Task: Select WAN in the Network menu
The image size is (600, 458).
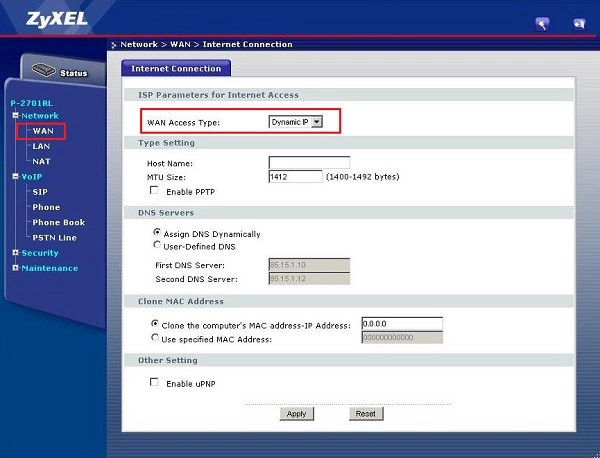Action: coord(43,131)
